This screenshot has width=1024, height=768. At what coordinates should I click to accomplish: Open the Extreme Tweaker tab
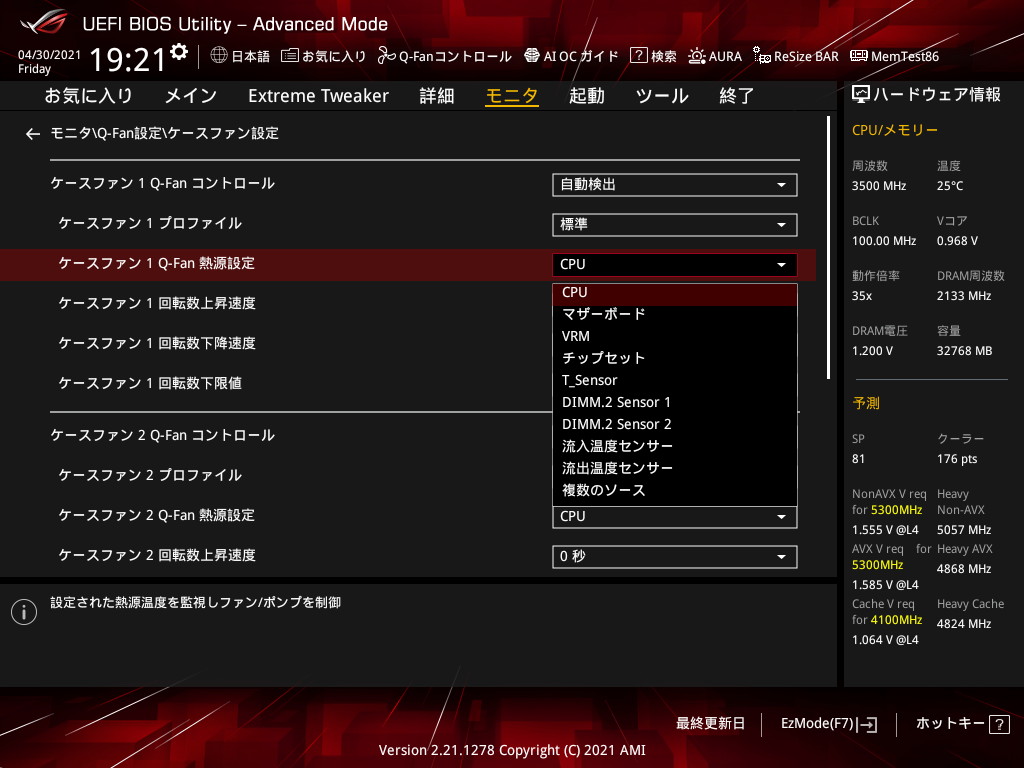[x=318, y=96]
